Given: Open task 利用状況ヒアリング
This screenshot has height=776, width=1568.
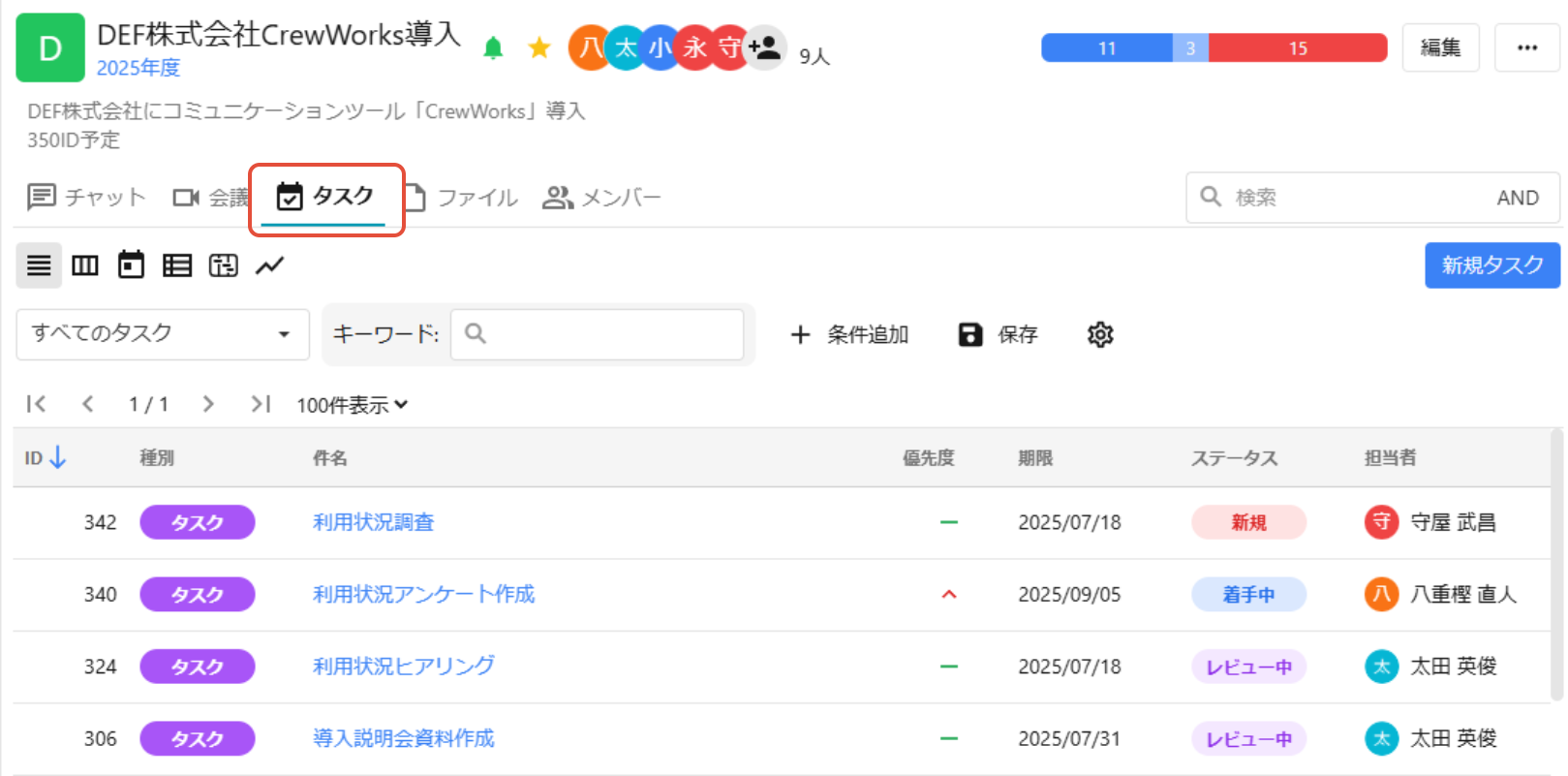Looking at the screenshot, I should click(x=404, y=667).
